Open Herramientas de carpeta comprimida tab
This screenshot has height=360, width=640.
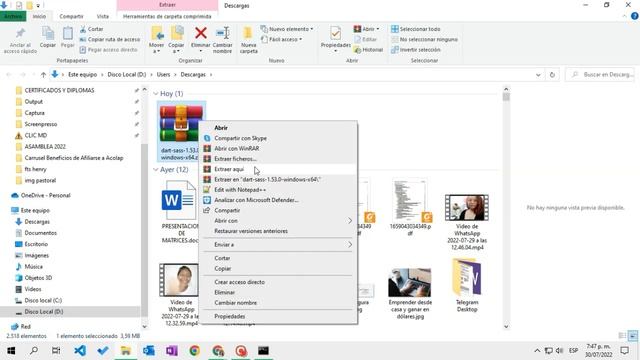tap(167, 16)
